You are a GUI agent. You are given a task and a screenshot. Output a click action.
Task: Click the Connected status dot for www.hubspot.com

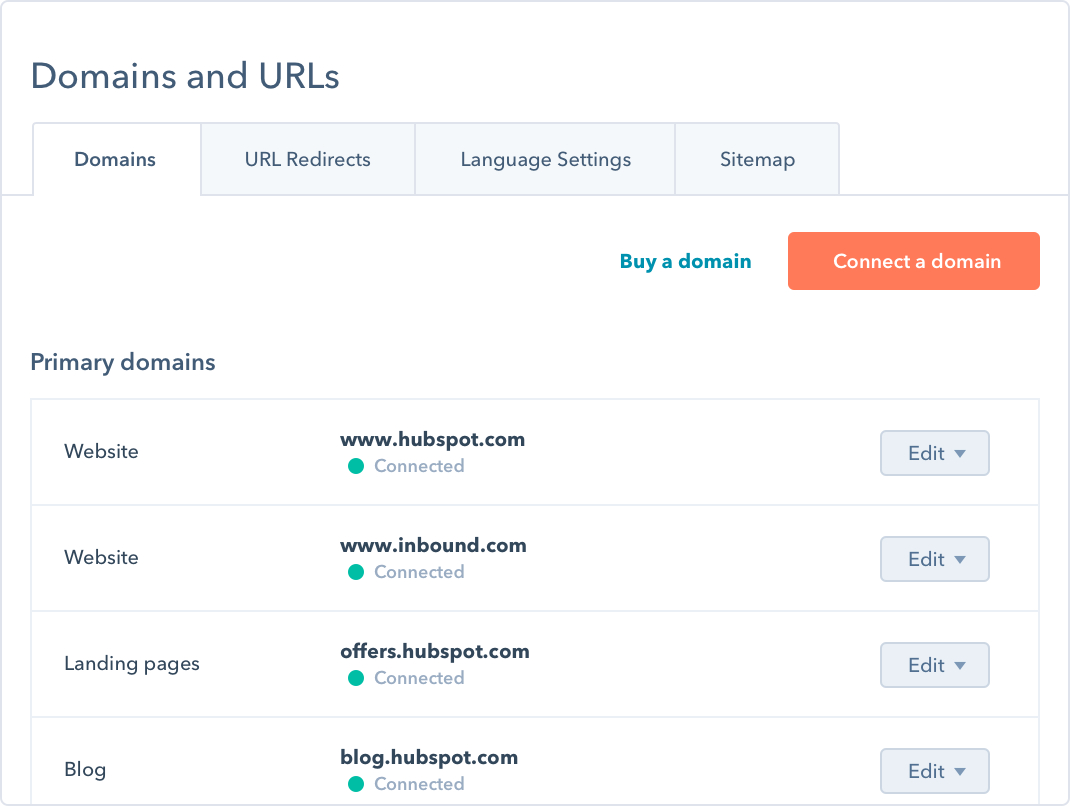pos(356,466)
